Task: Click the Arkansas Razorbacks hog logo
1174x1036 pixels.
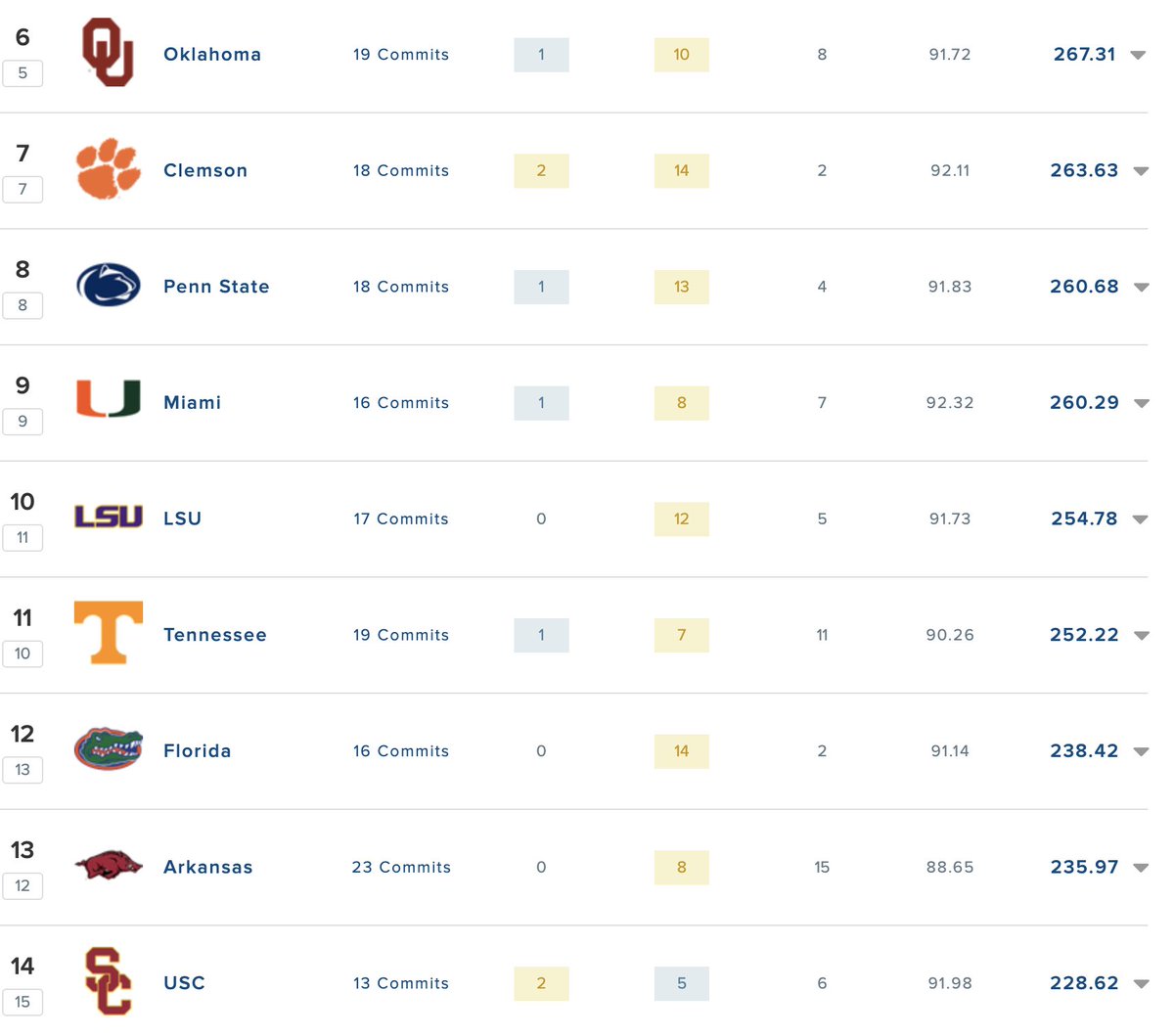Action: point(109,865)
